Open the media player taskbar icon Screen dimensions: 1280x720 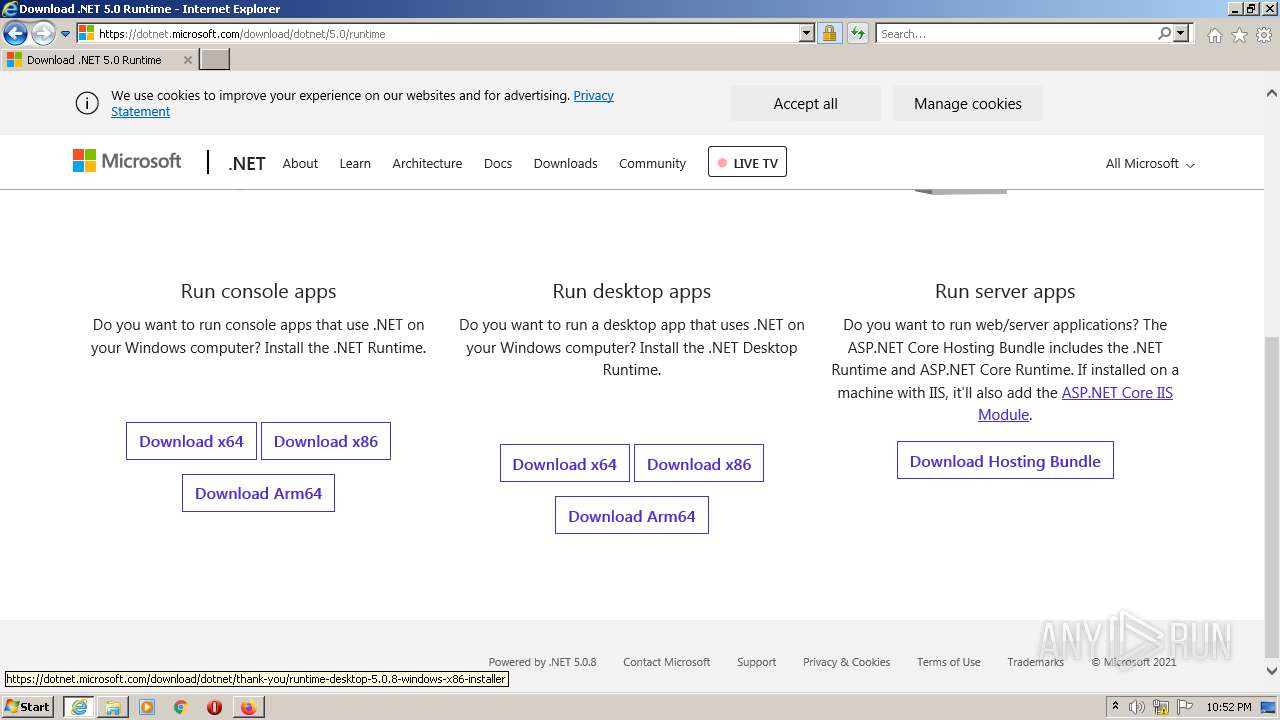coord(147,707)
